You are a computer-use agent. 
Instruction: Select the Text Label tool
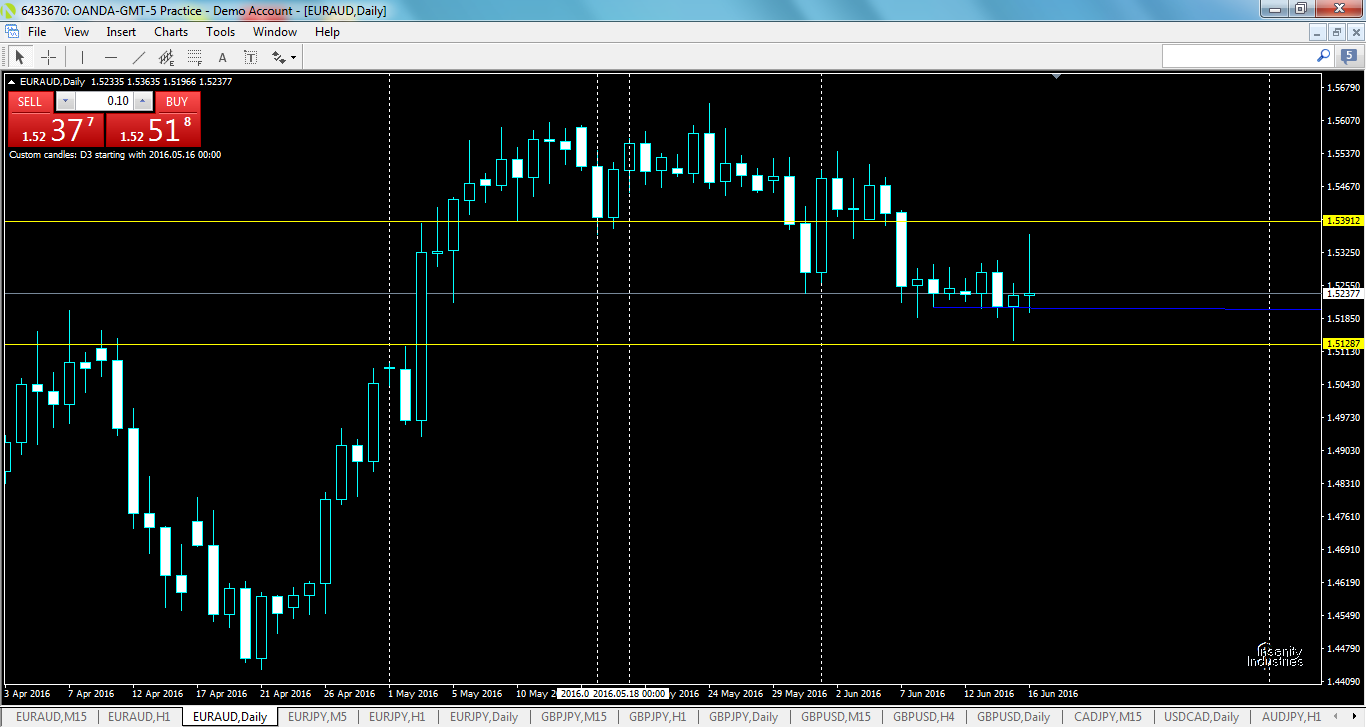(x=250, y=56)
